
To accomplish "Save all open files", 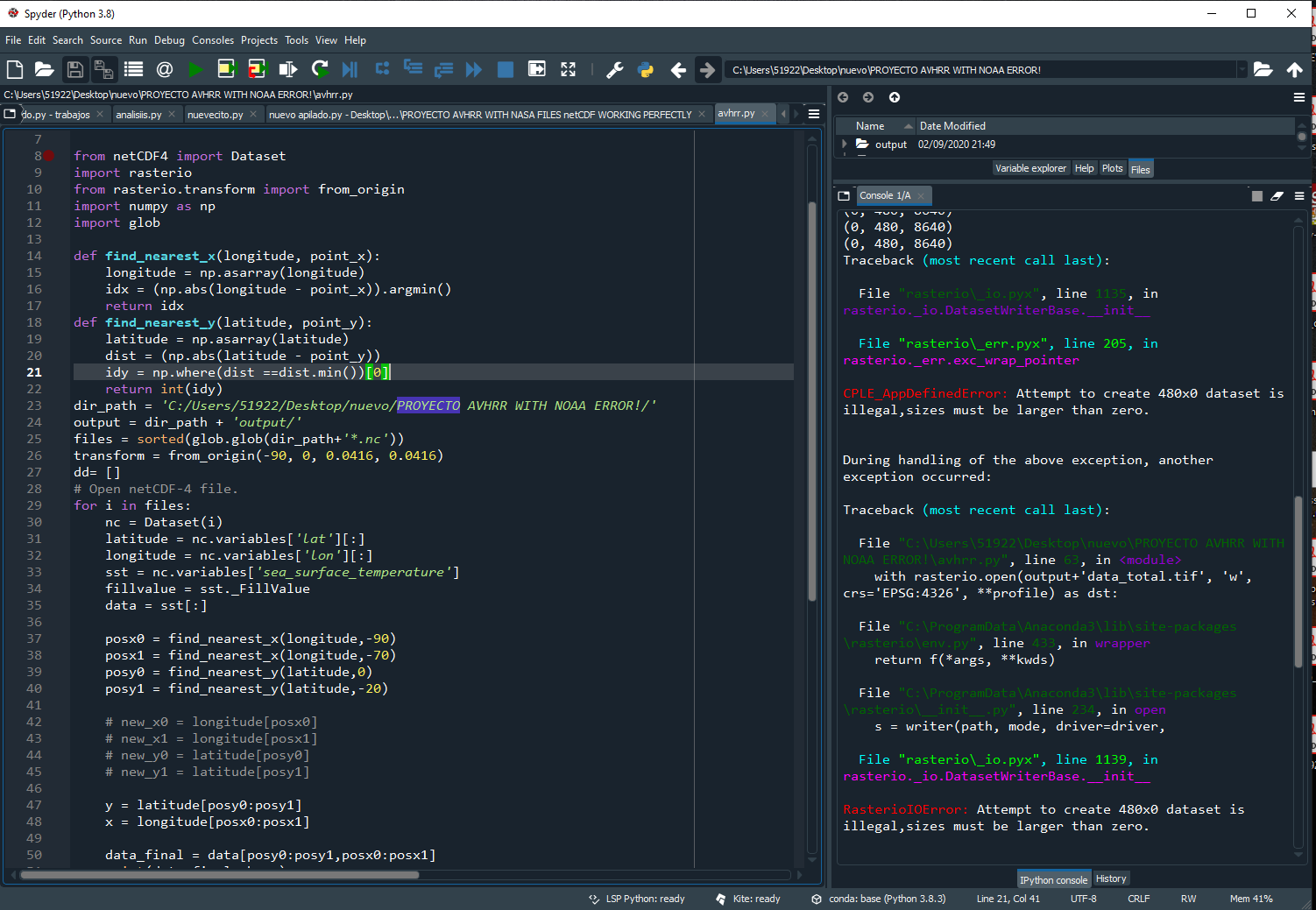I will coord(104,69).
